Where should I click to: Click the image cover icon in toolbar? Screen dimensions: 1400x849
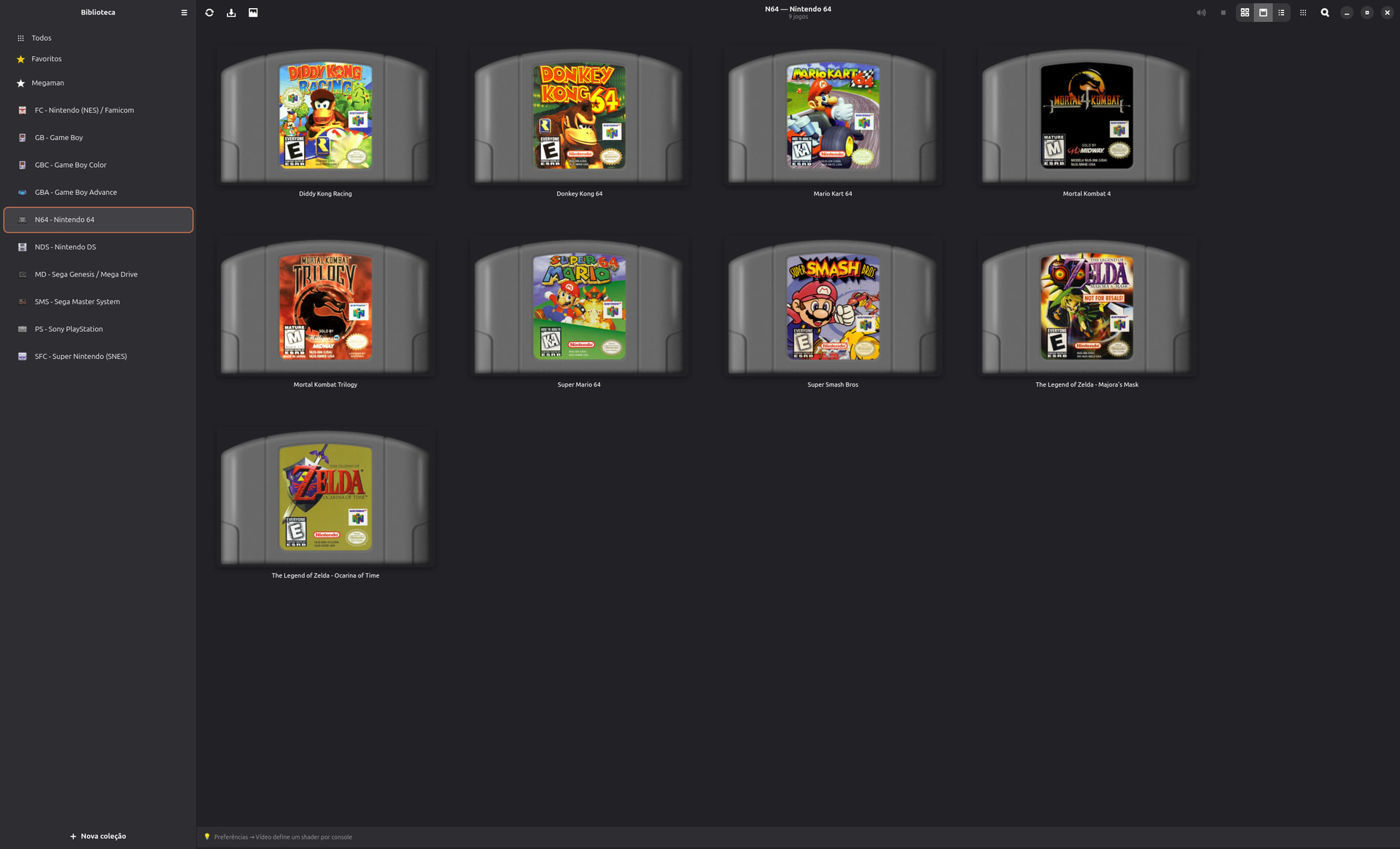(253, 12)
